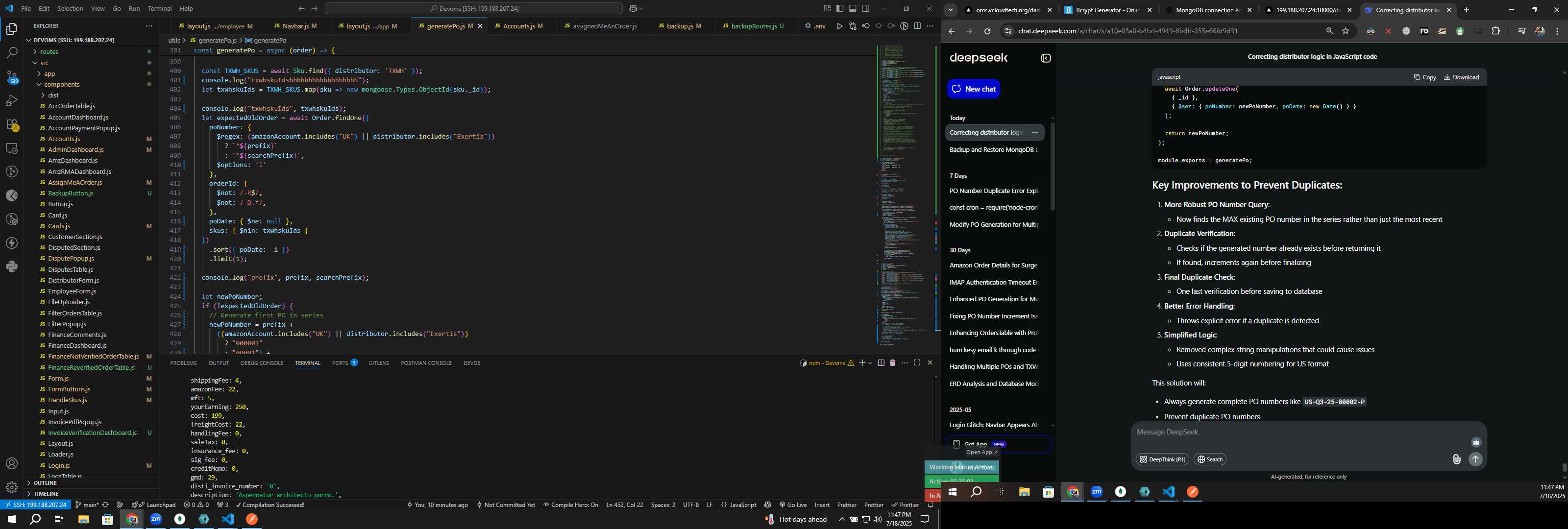Open Postman from the right-side taskbar
Image resolution: width=1568 pixels, height=529 pixels.
(1193, 492)
